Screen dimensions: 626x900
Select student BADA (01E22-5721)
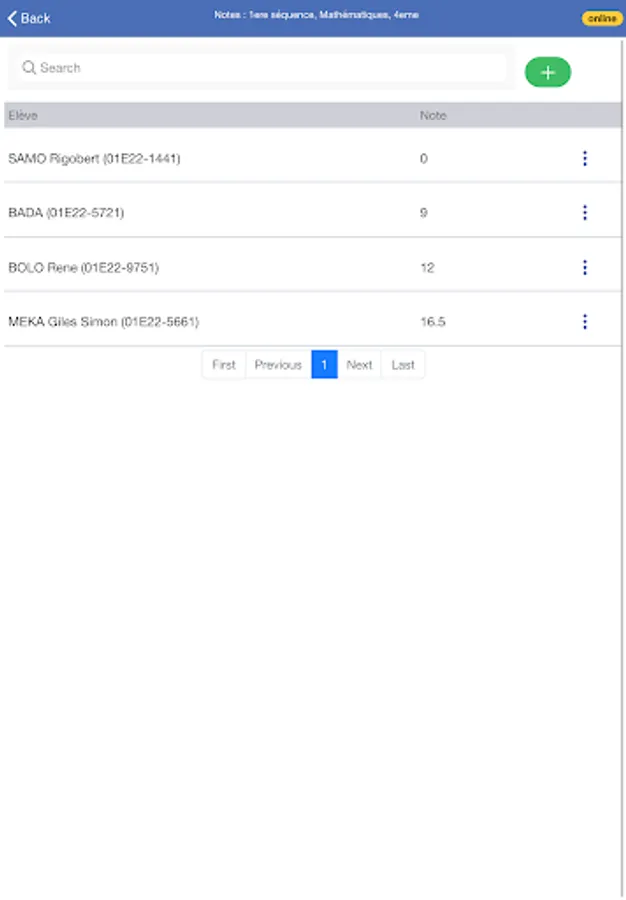click(66, 213)
